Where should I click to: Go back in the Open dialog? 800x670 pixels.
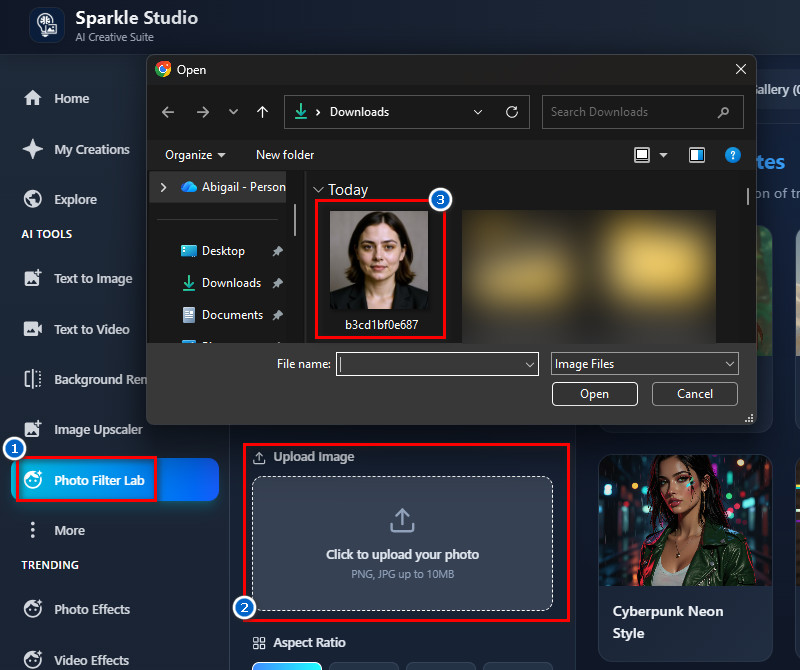pyautogui.click(x=168, y=112)
